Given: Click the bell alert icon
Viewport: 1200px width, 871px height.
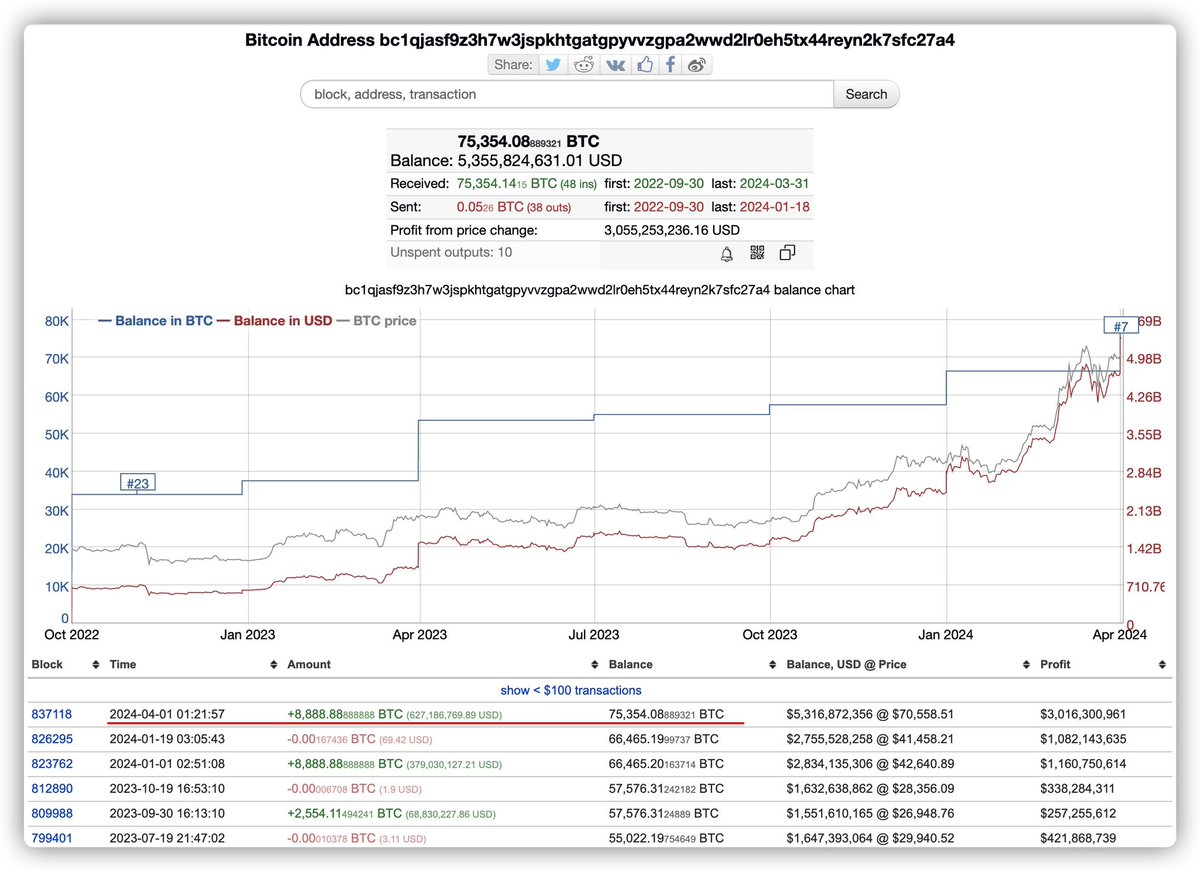Looking at the screenshot, I should 727,253.
